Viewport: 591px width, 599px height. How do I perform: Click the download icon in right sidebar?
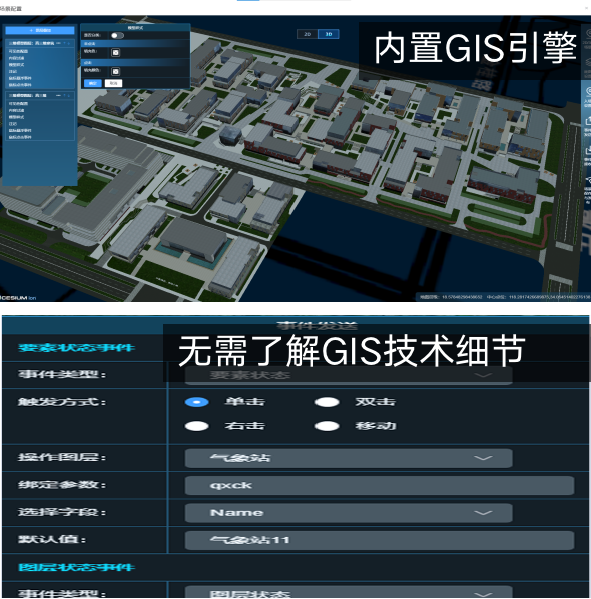click(x=588, y=150)
